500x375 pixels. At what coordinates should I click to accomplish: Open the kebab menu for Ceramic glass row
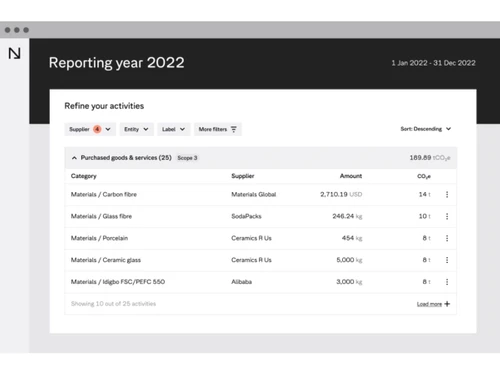click(x=447, y=260)
